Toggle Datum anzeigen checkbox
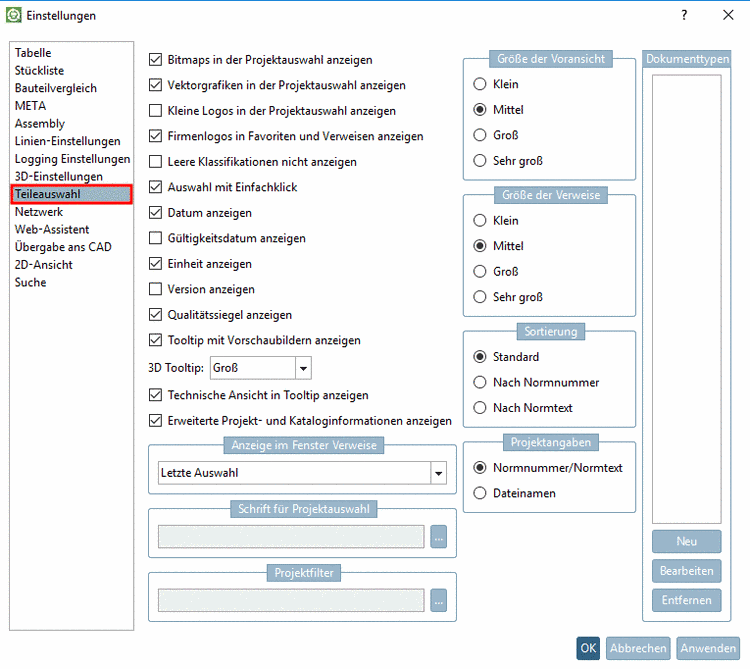 [155, 213]
